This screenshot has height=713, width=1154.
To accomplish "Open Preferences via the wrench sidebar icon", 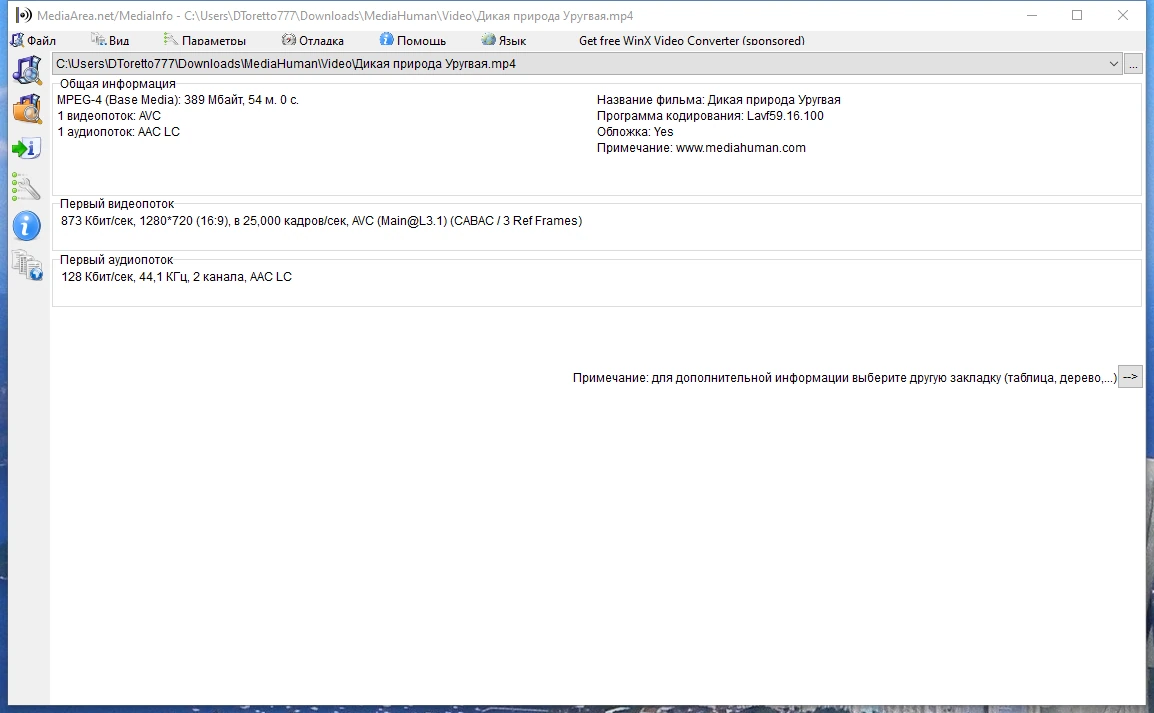I will [x=26, y=188].
